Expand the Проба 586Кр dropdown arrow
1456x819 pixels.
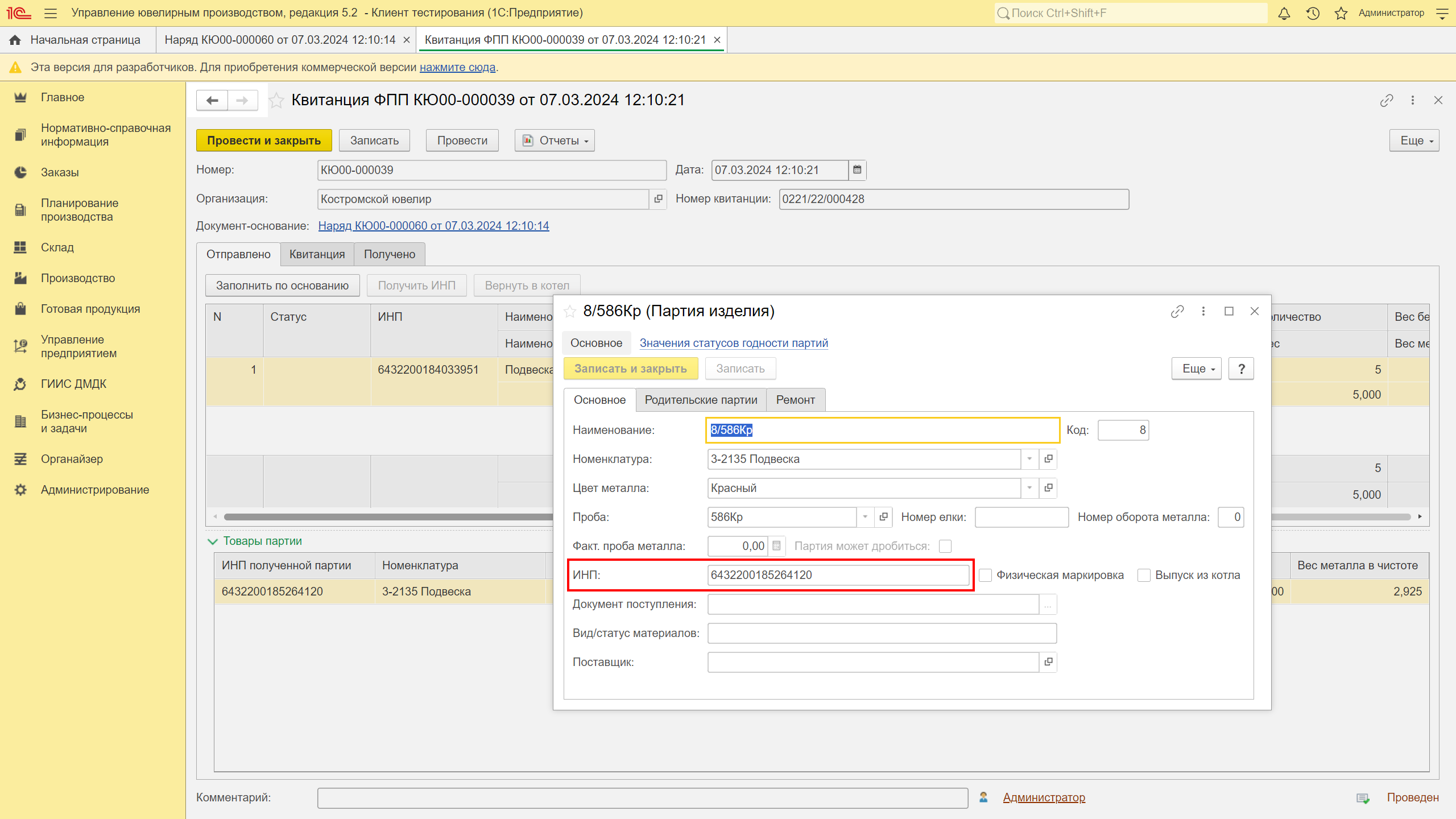pos(865,517)
